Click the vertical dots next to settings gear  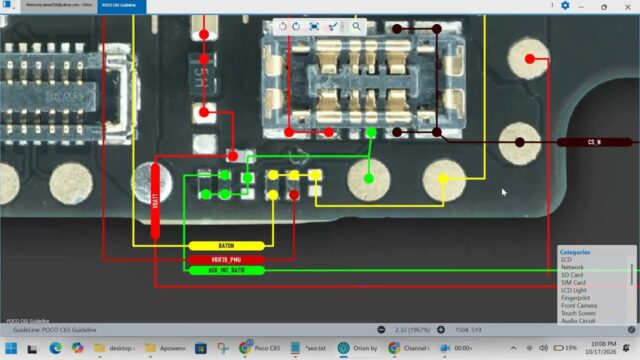click(x=552, y=5)
